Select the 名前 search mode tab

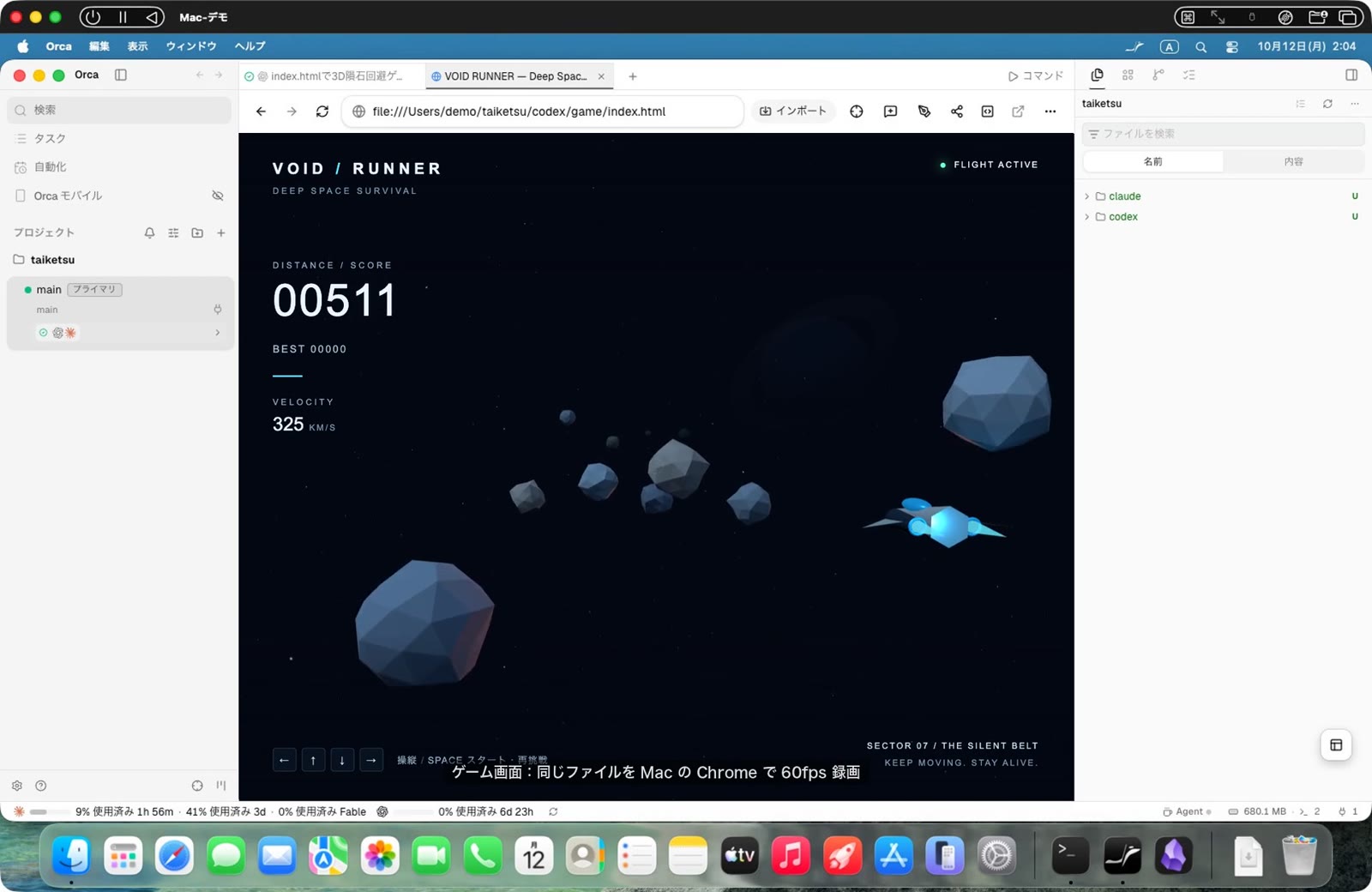pyautogui.click(x=1153, y=161)
